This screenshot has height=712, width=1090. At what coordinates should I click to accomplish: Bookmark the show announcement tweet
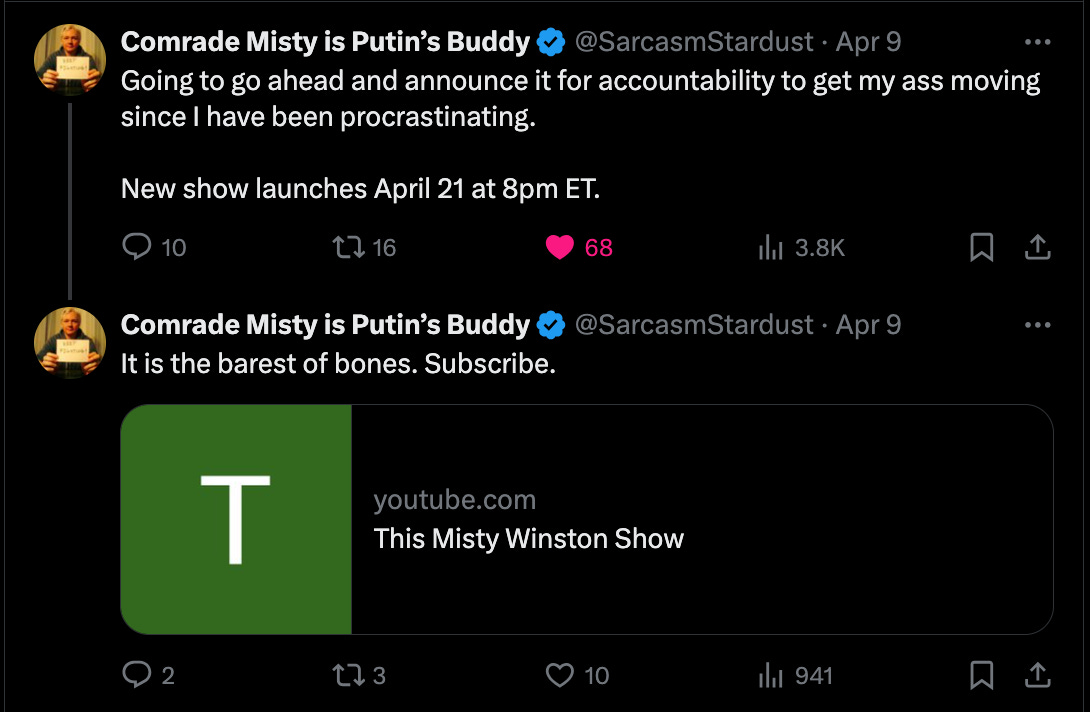pyautogui.click(x=981, y=247)
